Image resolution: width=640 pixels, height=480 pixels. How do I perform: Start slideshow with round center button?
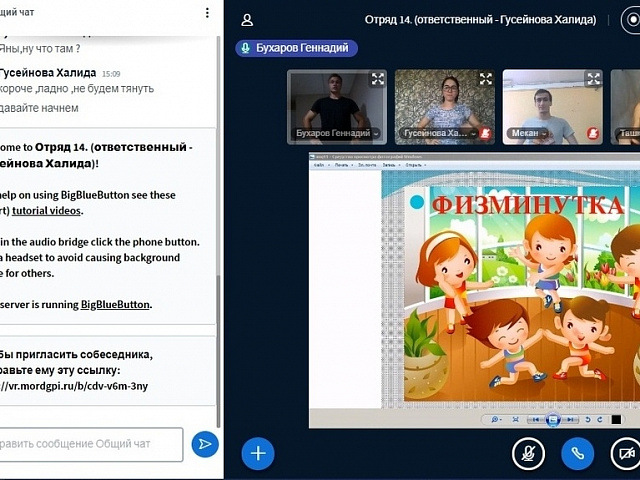click(553, 420)
